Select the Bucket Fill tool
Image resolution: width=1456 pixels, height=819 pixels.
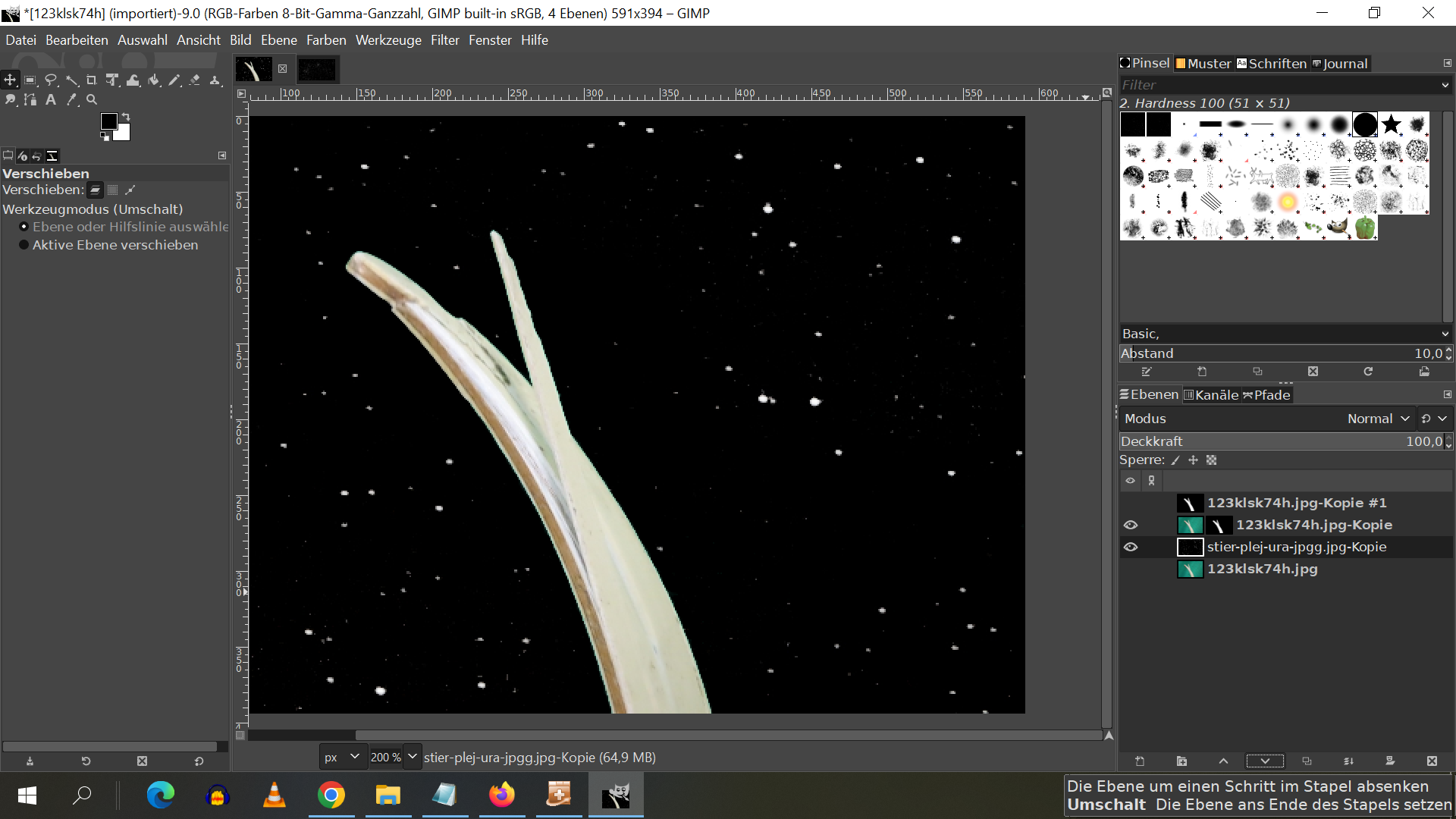click(154, 80)
